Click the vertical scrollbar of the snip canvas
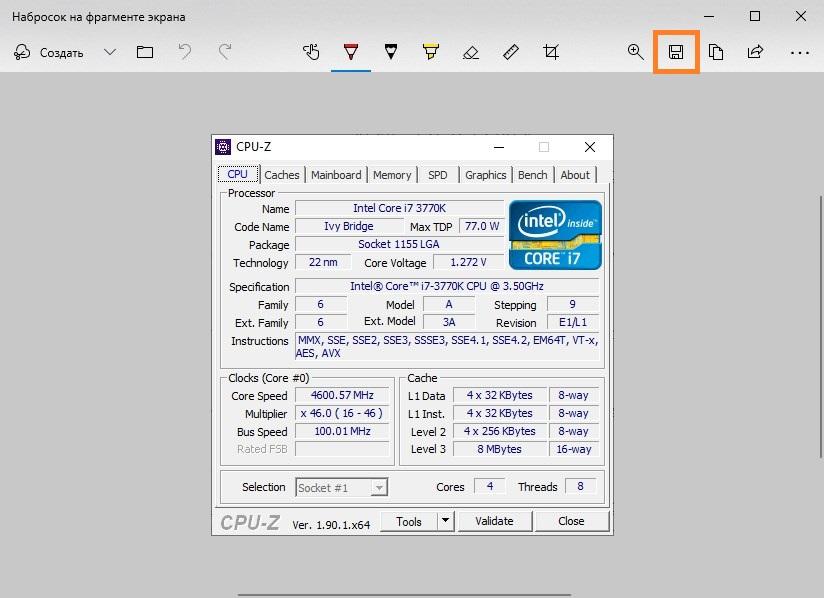This screenshot has width=824, height=598. tap(821, 326)
